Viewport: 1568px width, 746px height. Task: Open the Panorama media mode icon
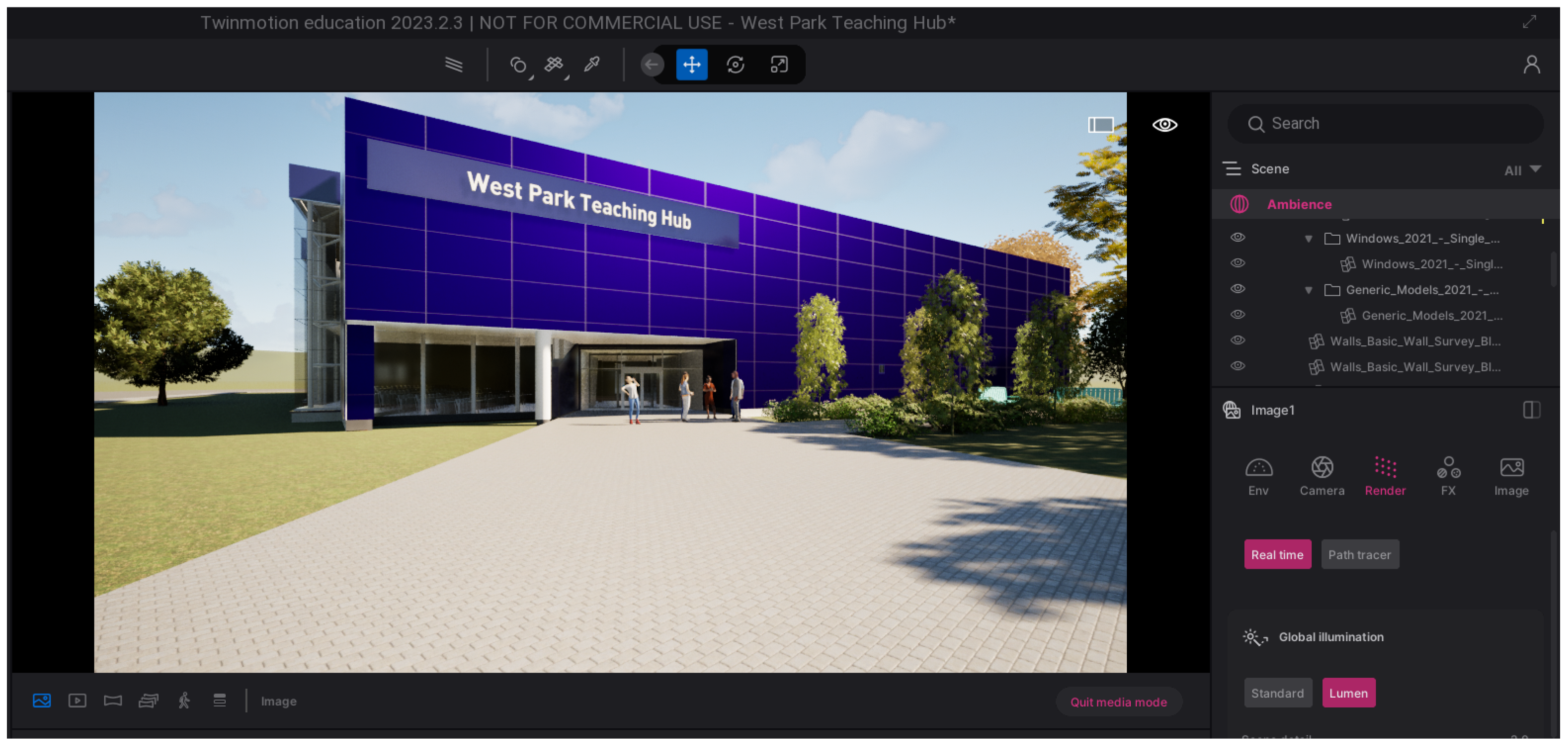click(x=113, y=701)
